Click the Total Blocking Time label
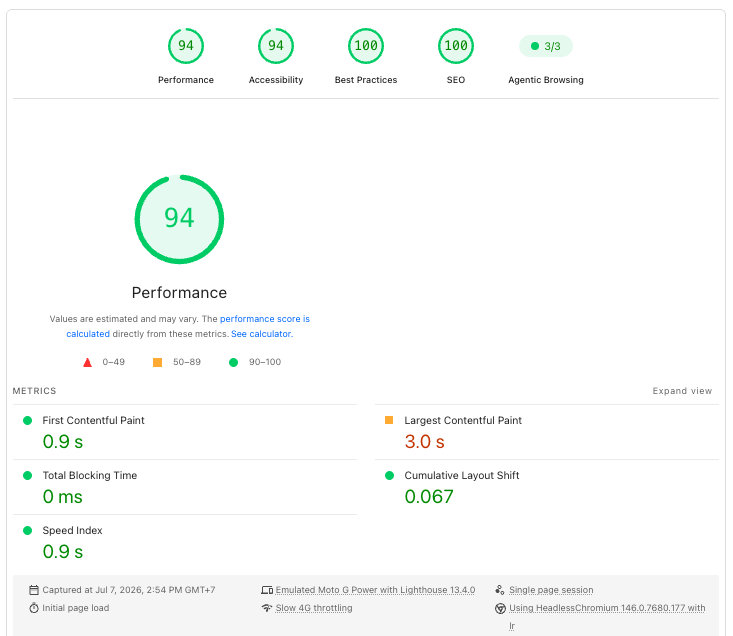The width and height of the screenshot is (733, 636). [90, 476]
